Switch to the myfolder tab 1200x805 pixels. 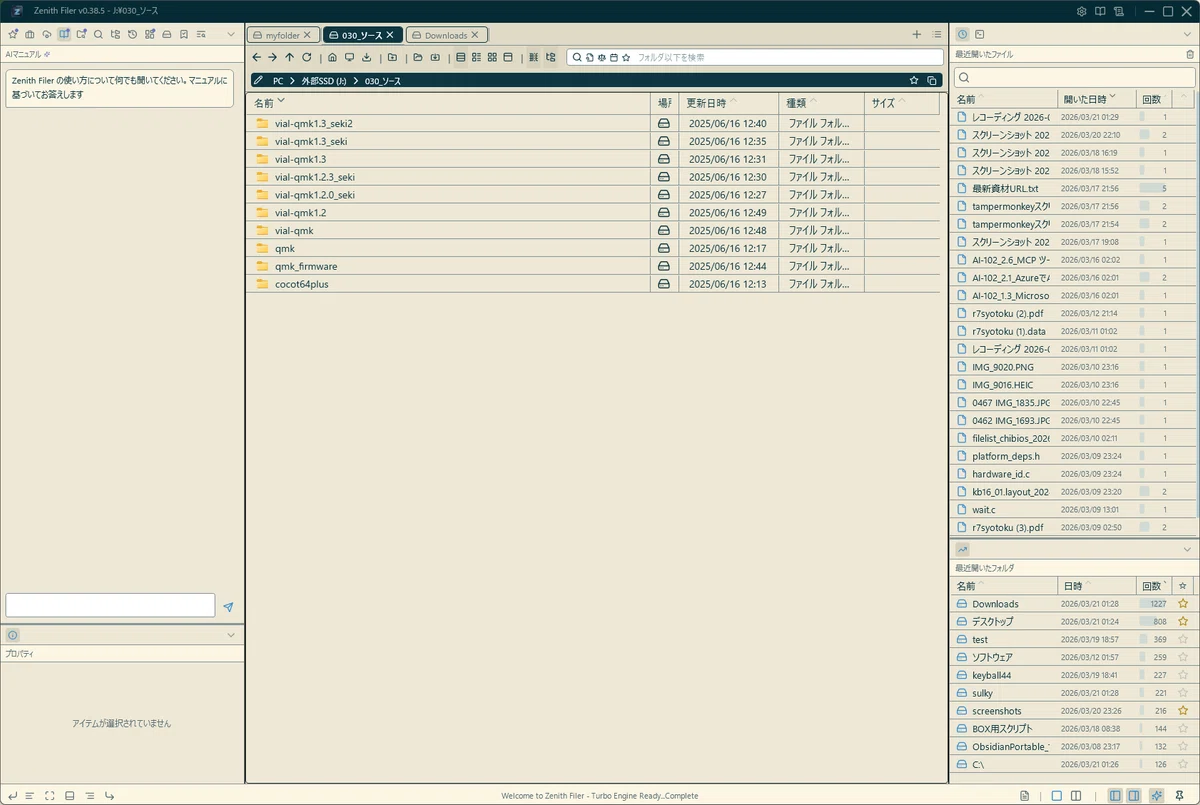[284, 35]
